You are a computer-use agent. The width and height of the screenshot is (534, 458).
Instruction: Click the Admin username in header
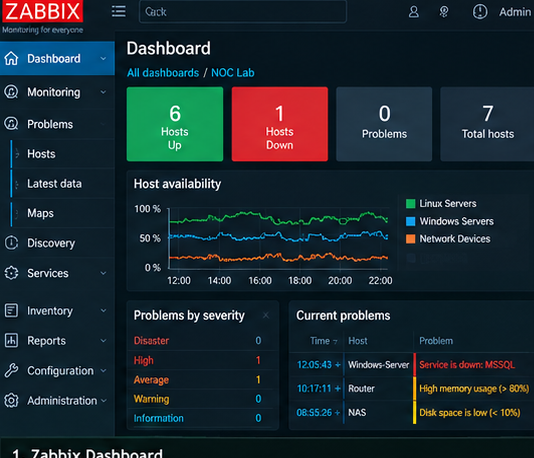(x=515, y=12)
